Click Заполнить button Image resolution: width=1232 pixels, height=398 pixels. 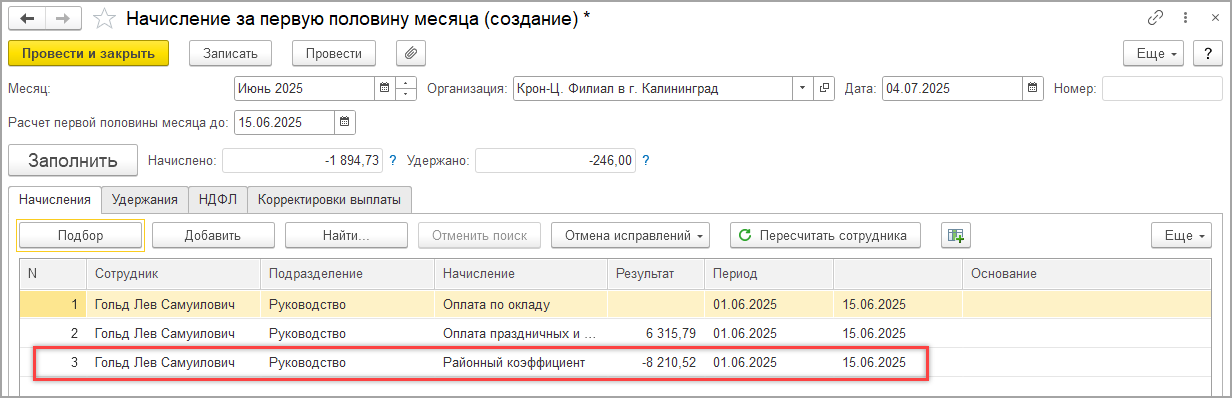74,160
